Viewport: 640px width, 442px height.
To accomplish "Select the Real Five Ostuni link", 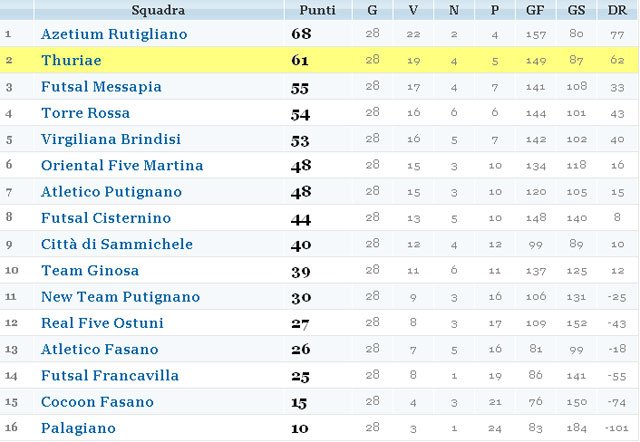I will tap(102, 323).
